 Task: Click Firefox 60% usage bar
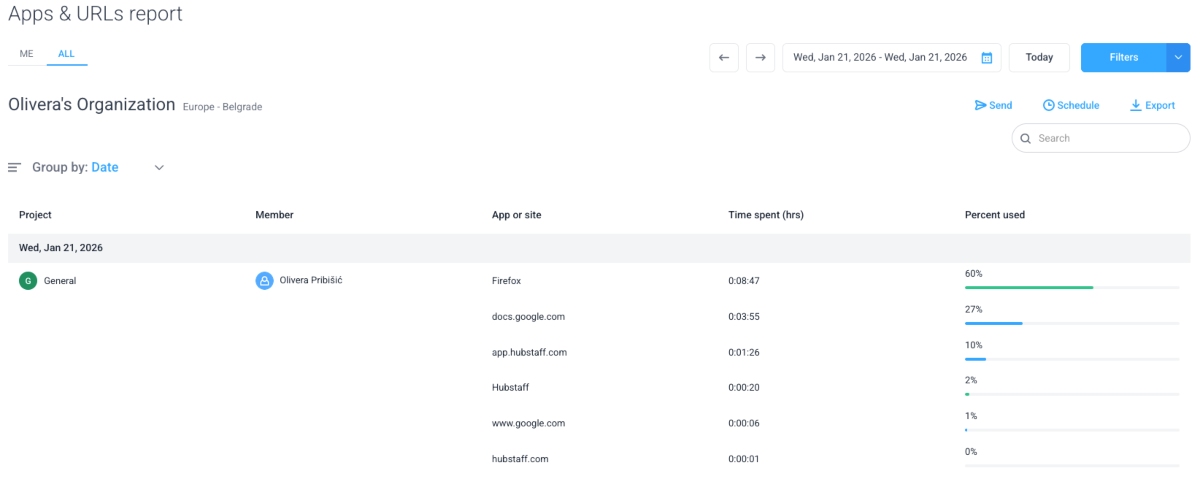[1072, 288]
